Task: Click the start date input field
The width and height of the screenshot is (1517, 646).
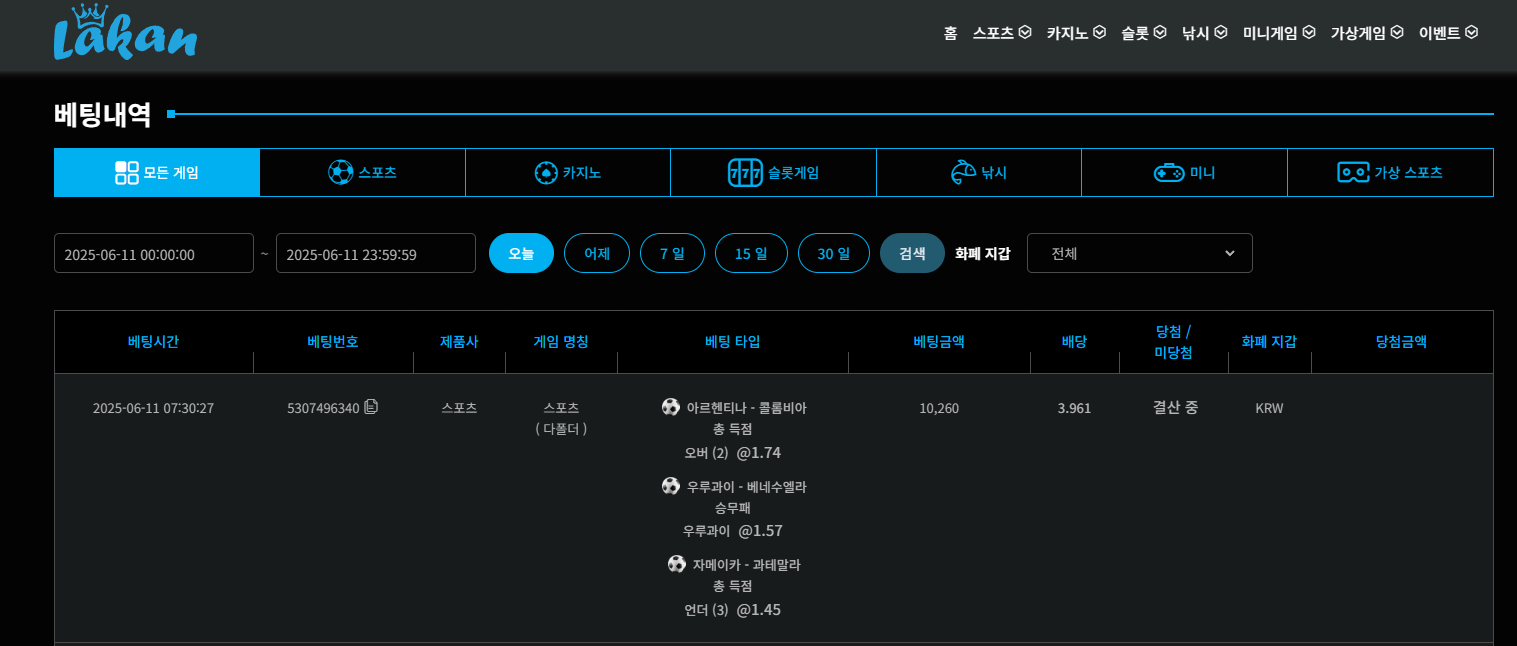Action: point(153,253)
